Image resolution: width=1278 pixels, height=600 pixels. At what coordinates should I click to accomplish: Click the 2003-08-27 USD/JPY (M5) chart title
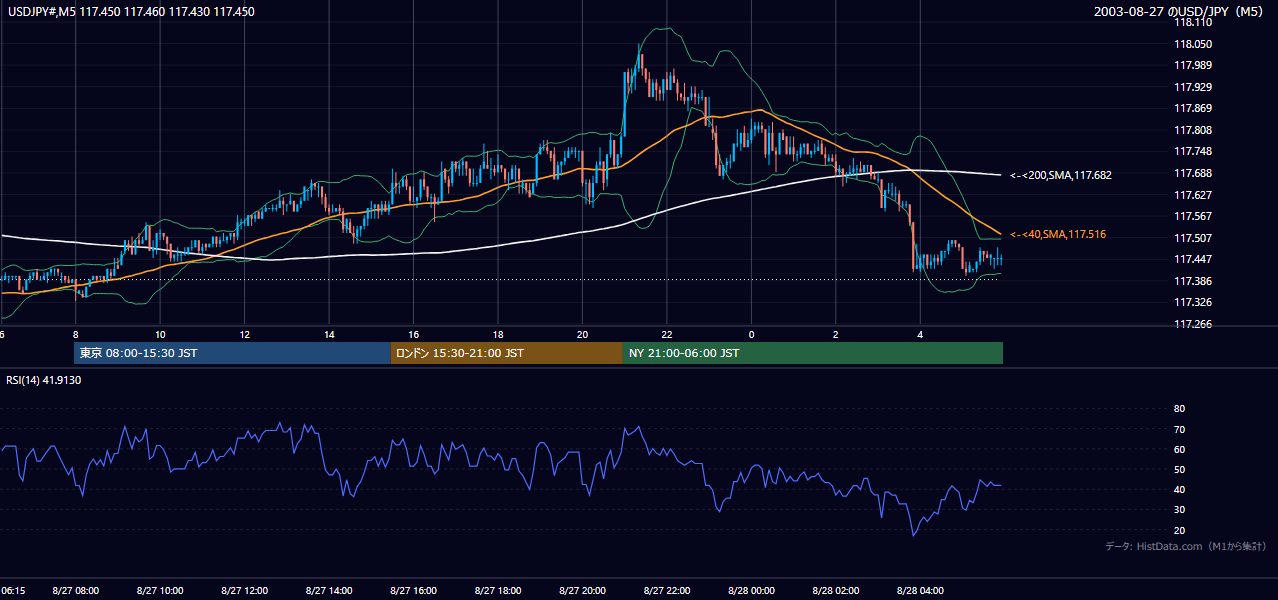coord(1180,11)
